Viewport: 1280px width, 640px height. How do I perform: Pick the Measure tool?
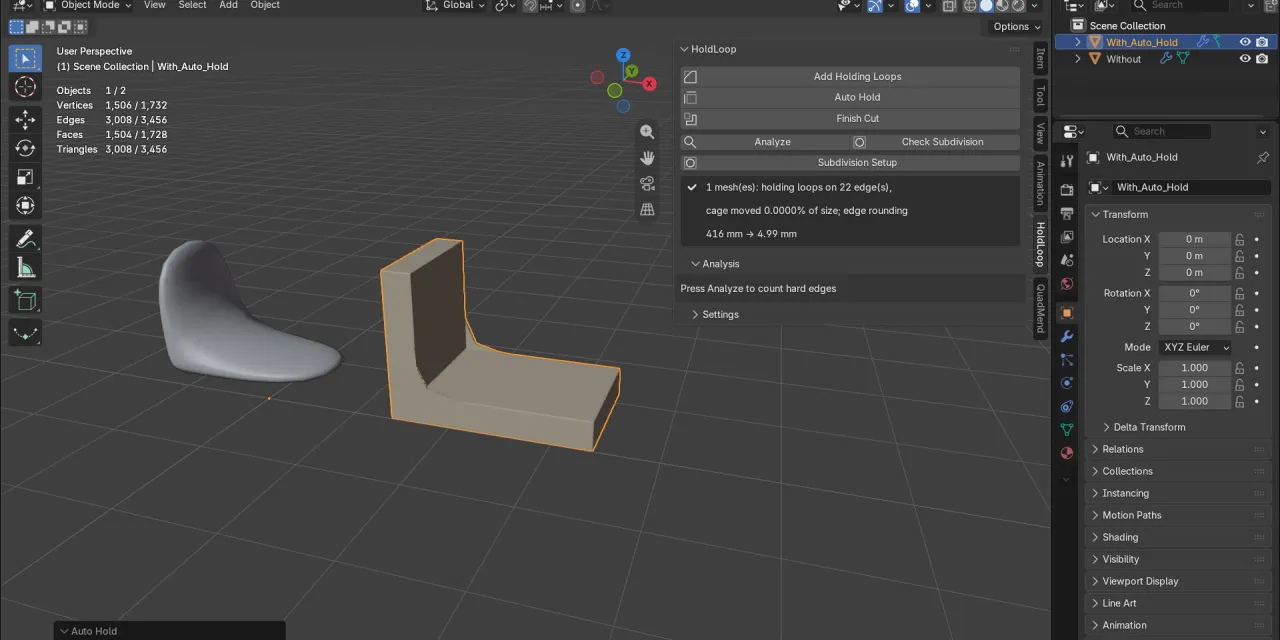[25, 267]
